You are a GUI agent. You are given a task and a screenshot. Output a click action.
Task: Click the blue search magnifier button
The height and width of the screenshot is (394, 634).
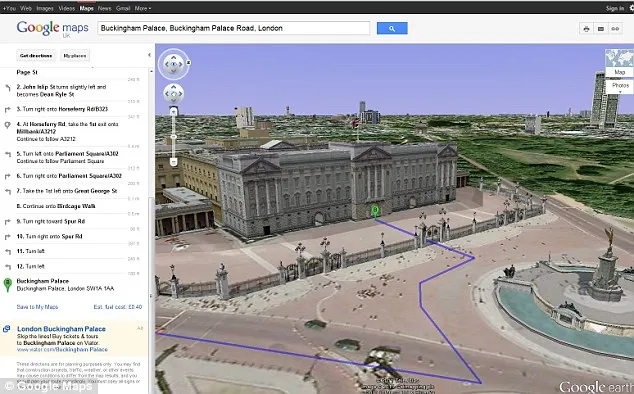click(x=392, y=28)
